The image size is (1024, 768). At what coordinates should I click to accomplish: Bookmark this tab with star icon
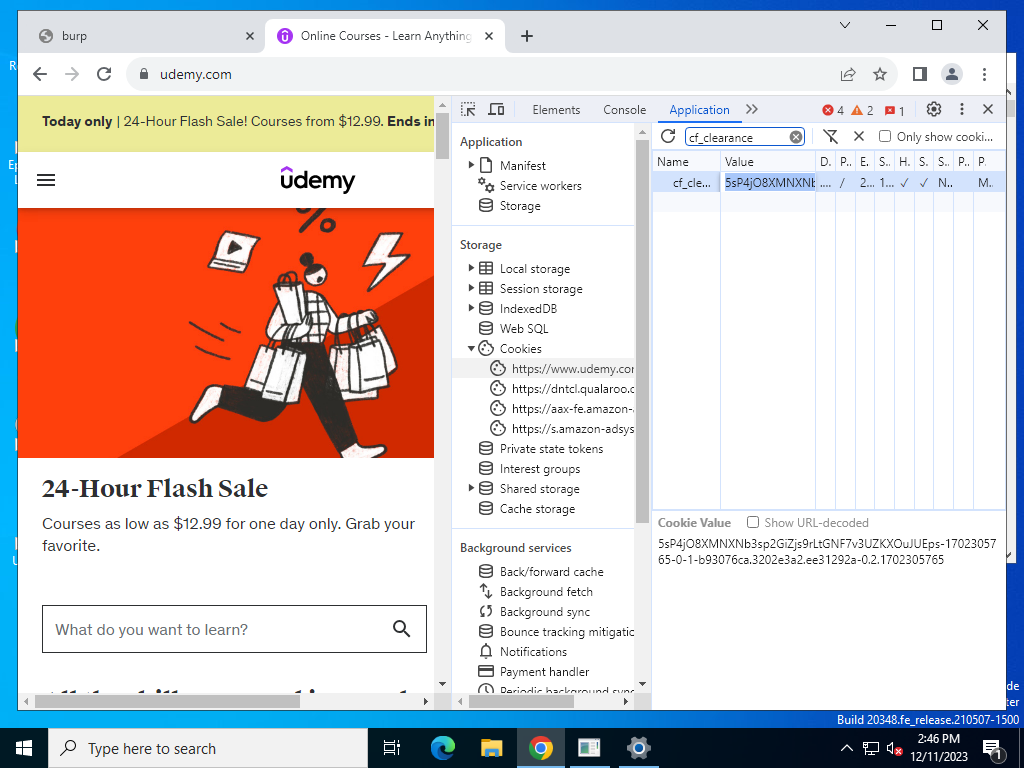[x=880, y=74]
